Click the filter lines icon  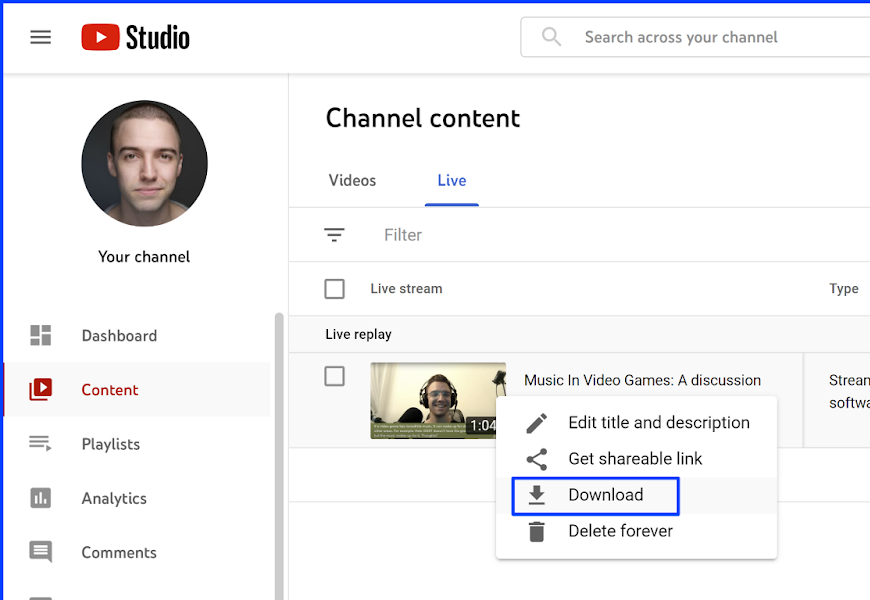334,235
